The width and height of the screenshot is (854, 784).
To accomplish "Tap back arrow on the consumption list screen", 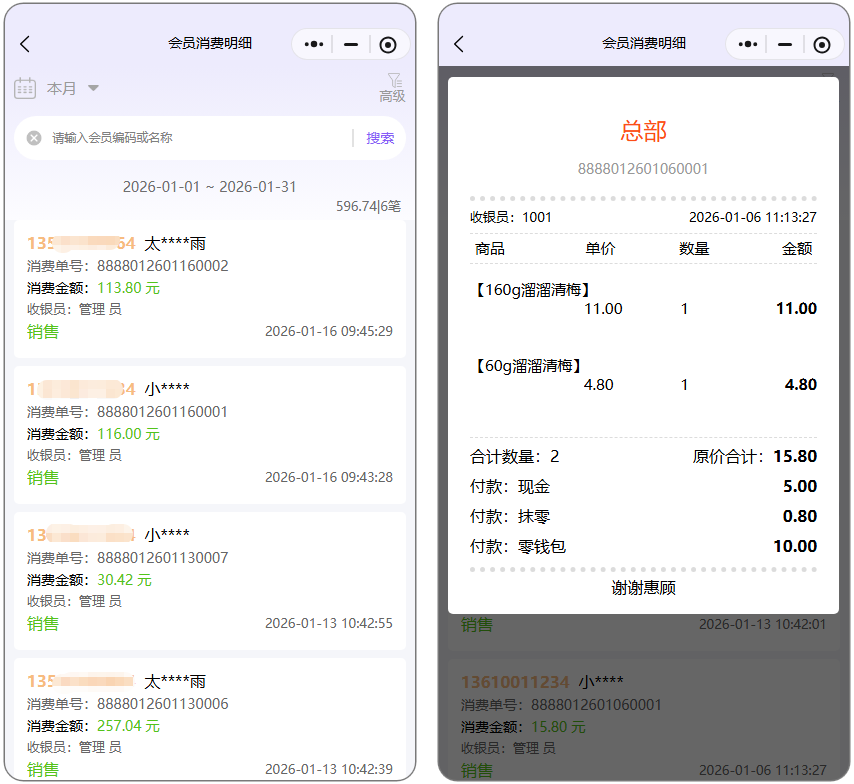I will 25,44.
